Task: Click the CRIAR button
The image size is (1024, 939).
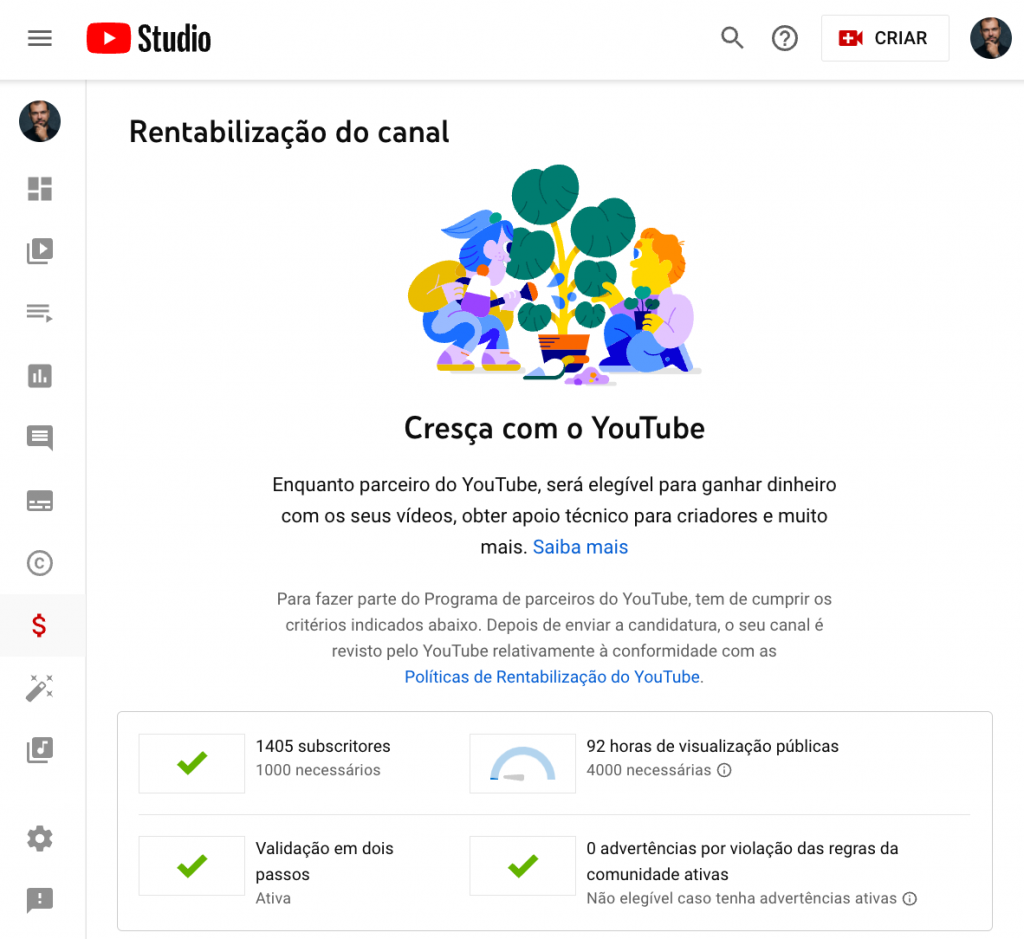Action: point(885,39)
